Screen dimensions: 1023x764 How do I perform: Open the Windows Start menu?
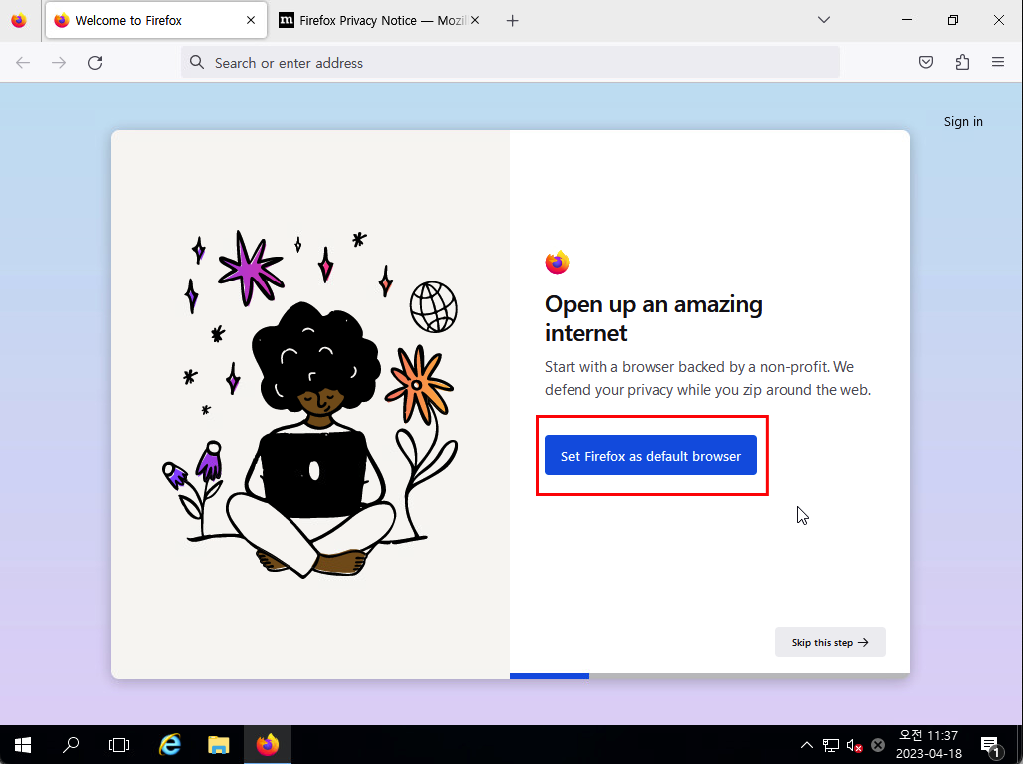pyautogui.click(x=23, y=744)
